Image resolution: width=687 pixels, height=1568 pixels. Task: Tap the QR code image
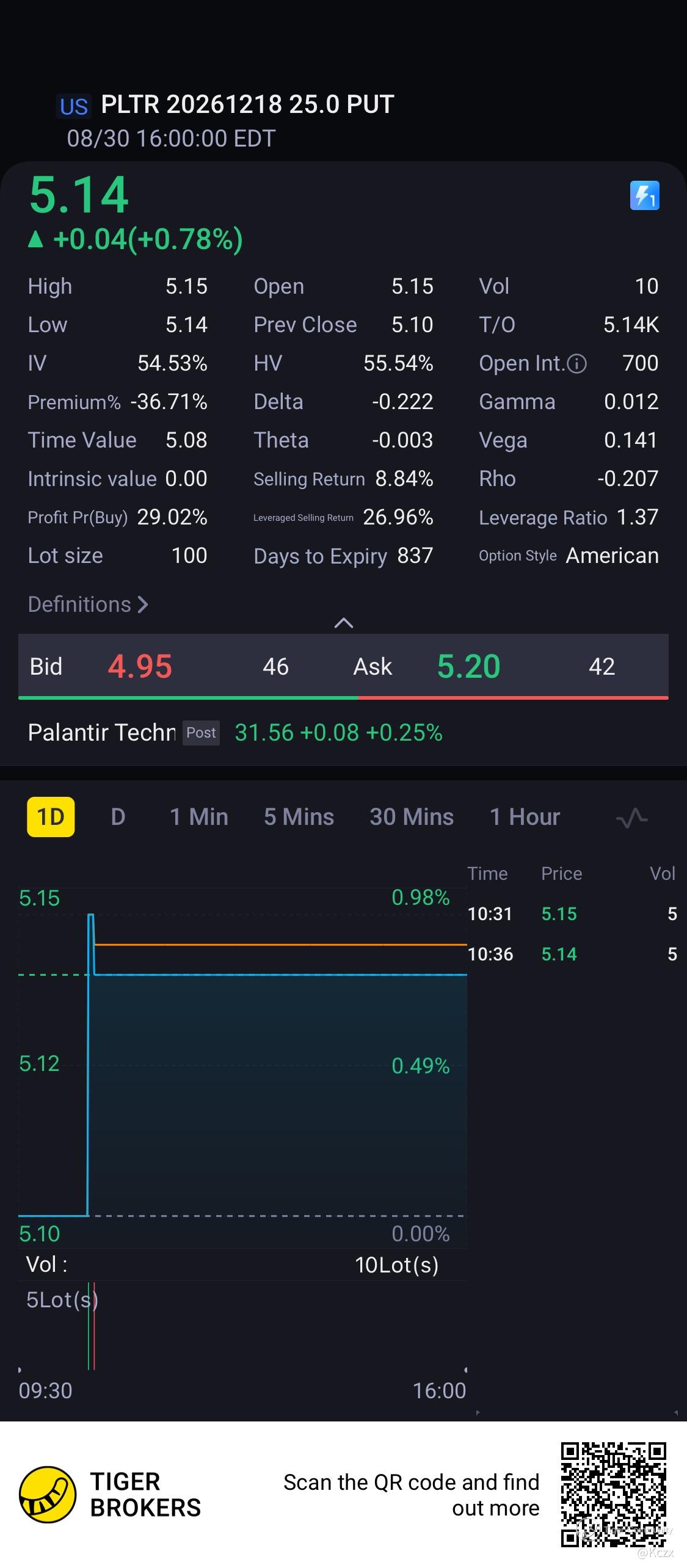point(613,1494)
